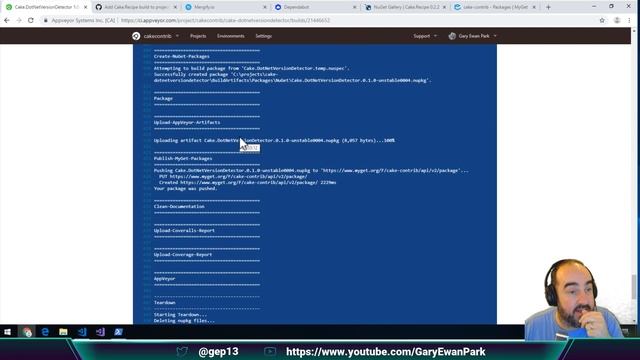
Task: Click the site security padlock icon
Action: click(x=46, y=20)
